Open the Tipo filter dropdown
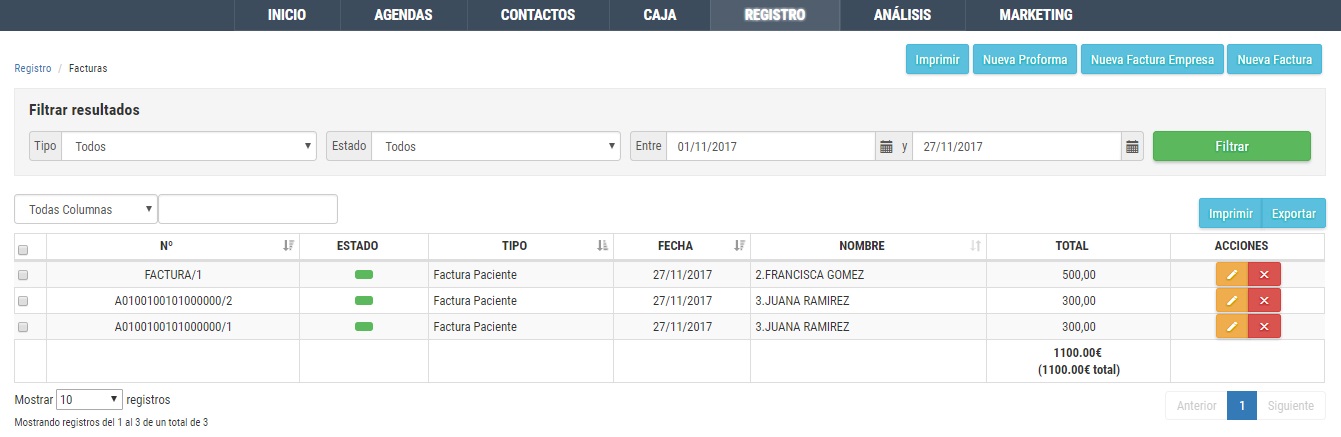This screenshot has width=1341, height=437. (x=189, y=146)
